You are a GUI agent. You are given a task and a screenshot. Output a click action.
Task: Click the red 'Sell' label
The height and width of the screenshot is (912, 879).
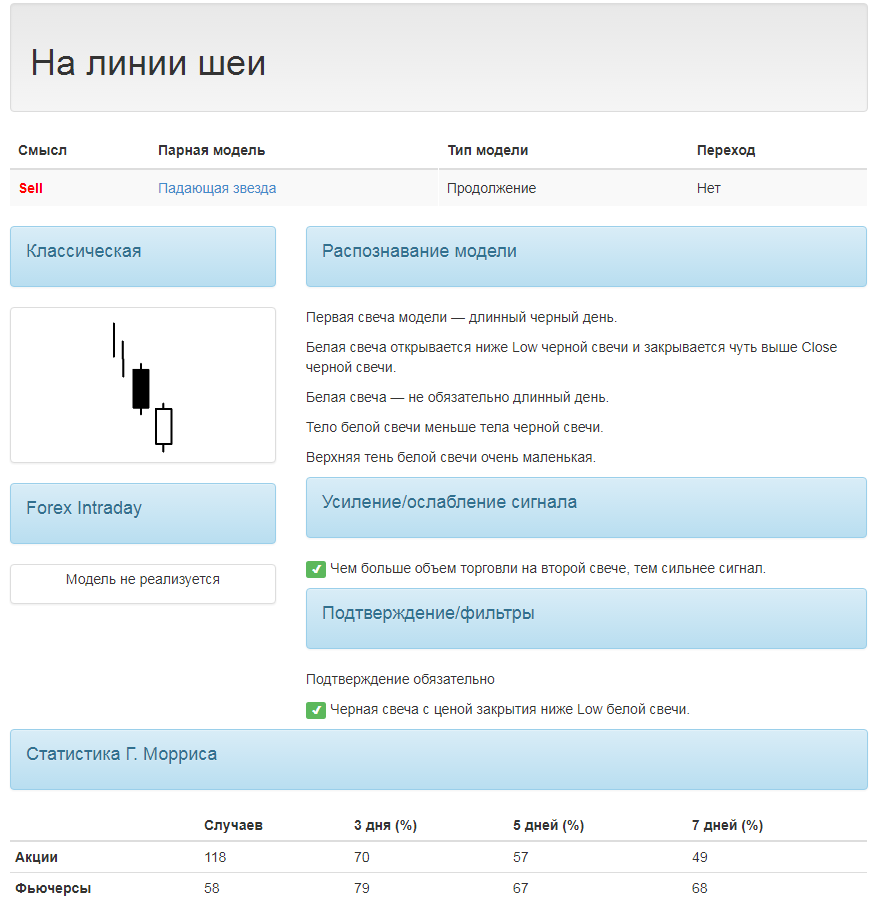[x=31, y=188]
